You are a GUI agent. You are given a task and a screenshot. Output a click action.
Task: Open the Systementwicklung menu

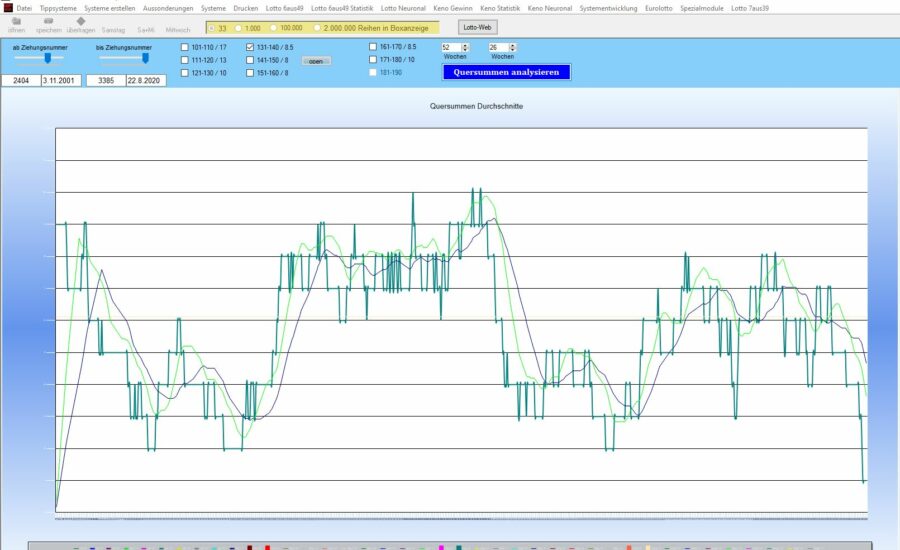point(608,8)
